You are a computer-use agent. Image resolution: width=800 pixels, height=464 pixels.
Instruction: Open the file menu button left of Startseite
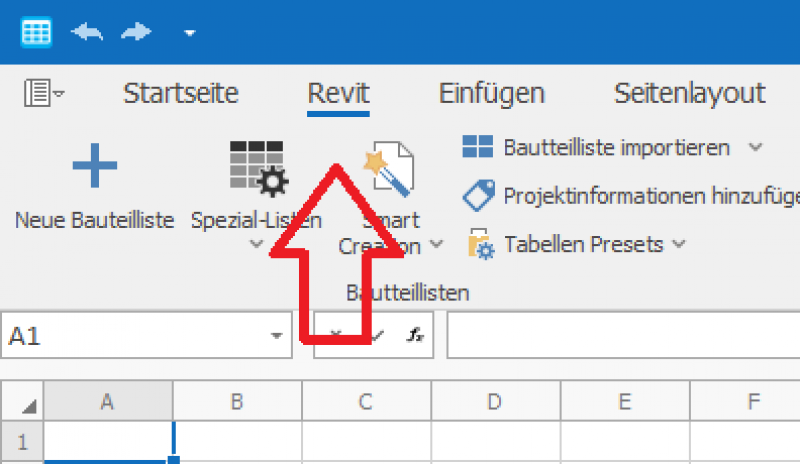[43, 94]
